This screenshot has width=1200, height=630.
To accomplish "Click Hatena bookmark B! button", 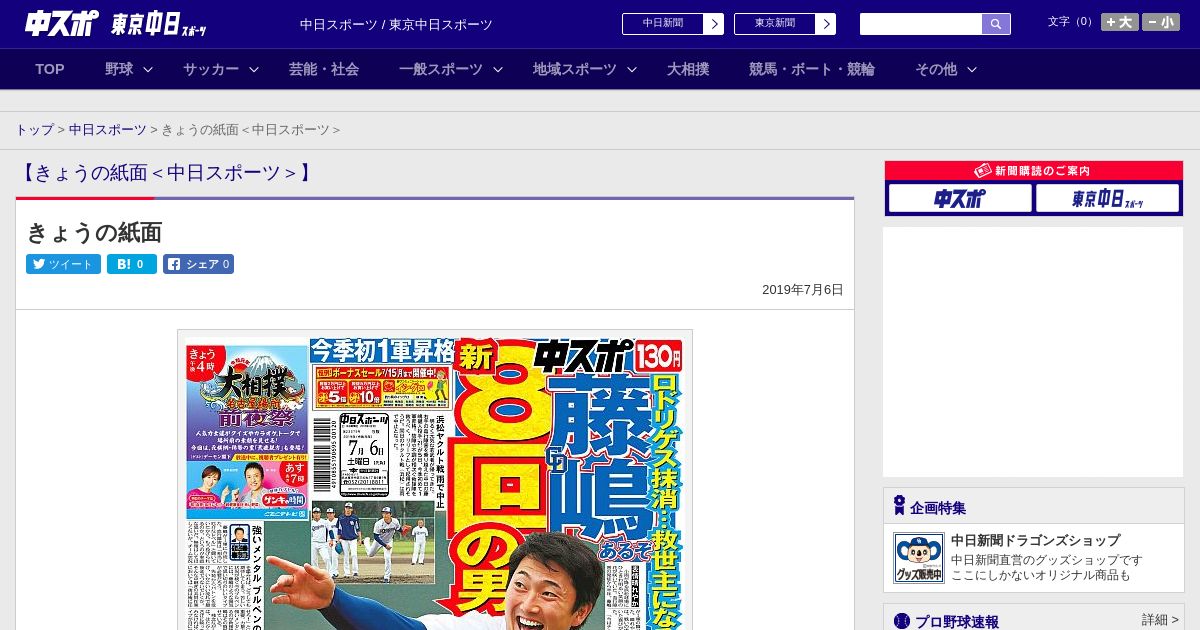I will tap(132, 264).
